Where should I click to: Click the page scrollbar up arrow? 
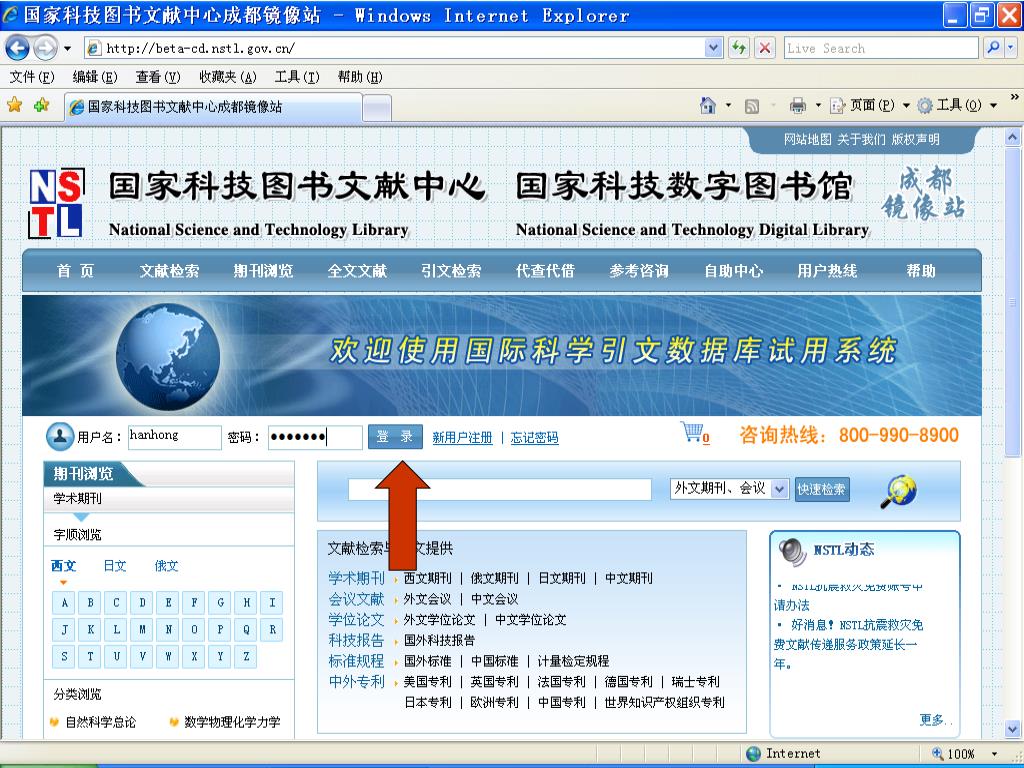tap(1012, 137)
